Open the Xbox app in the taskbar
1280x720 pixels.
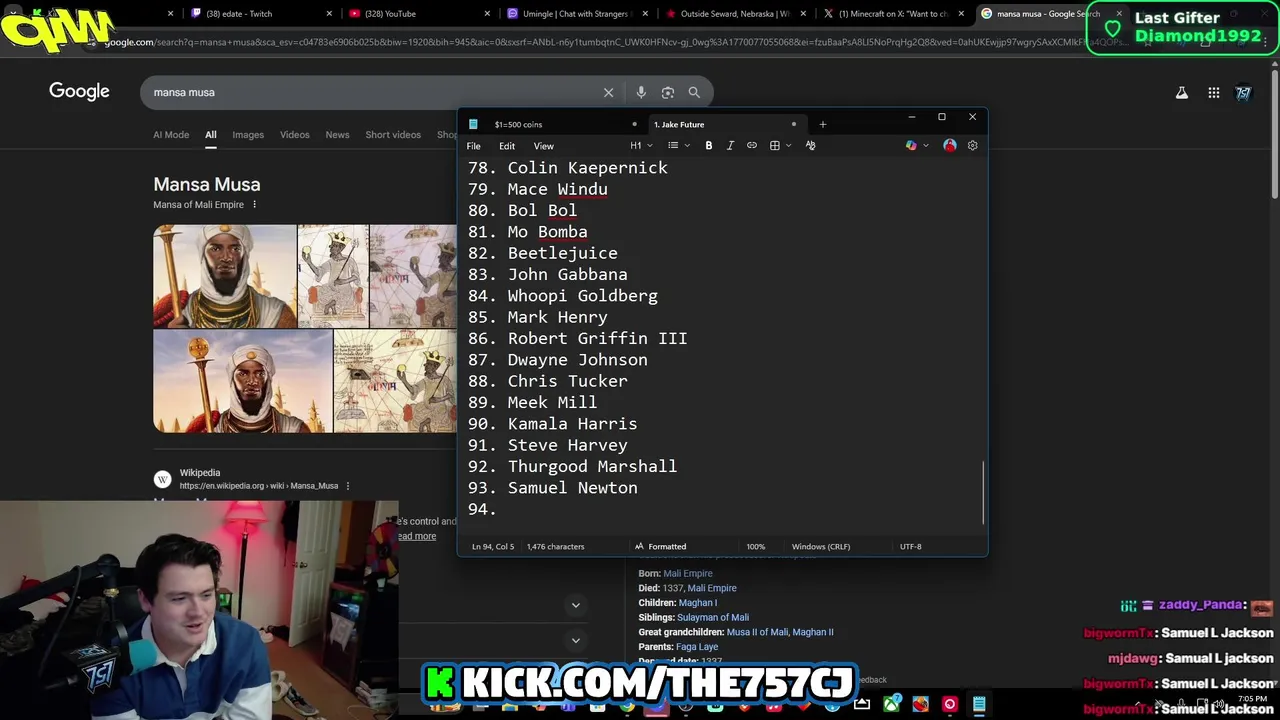point(891,704)
